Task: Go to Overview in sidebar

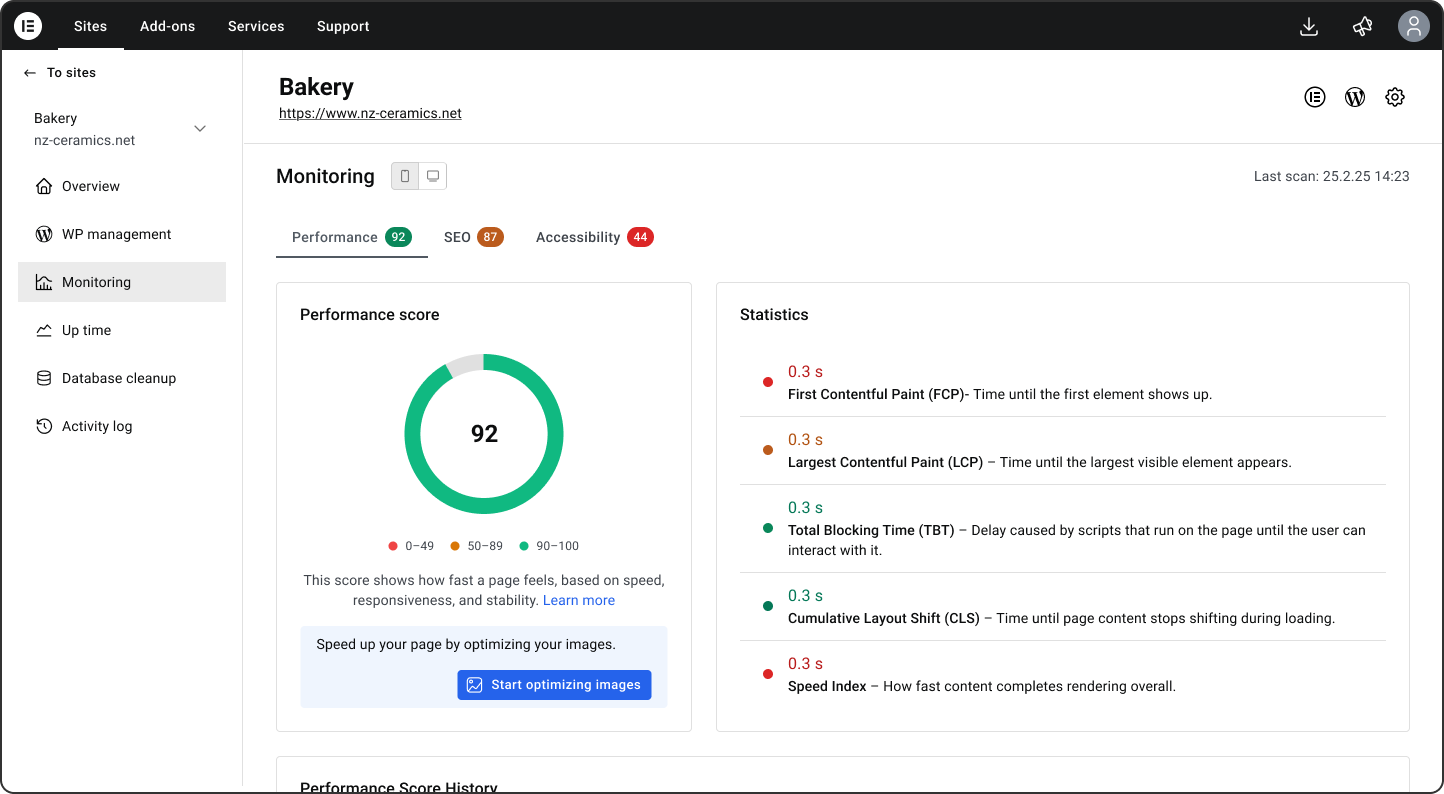Action: [x=122, y=186]
